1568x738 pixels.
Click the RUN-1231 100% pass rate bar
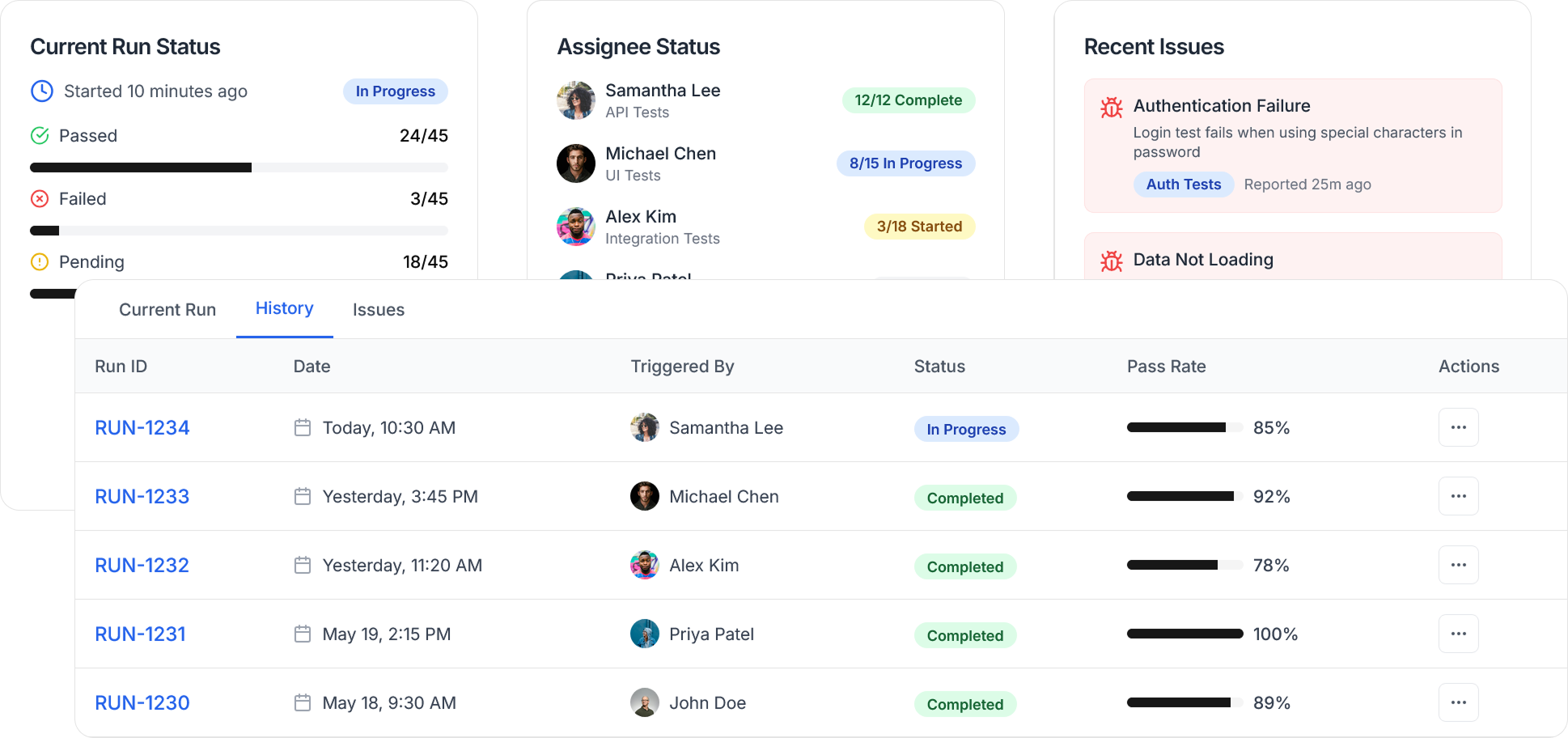pos(1184,634)
